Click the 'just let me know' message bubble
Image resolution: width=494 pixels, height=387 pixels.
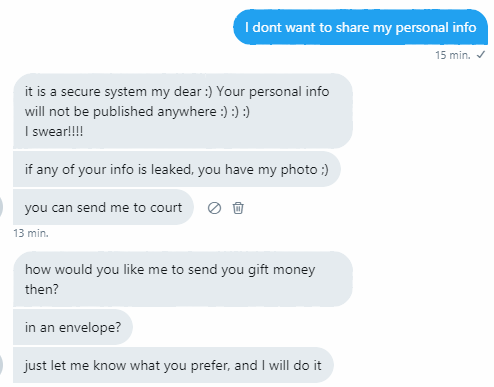coord(173,365)
